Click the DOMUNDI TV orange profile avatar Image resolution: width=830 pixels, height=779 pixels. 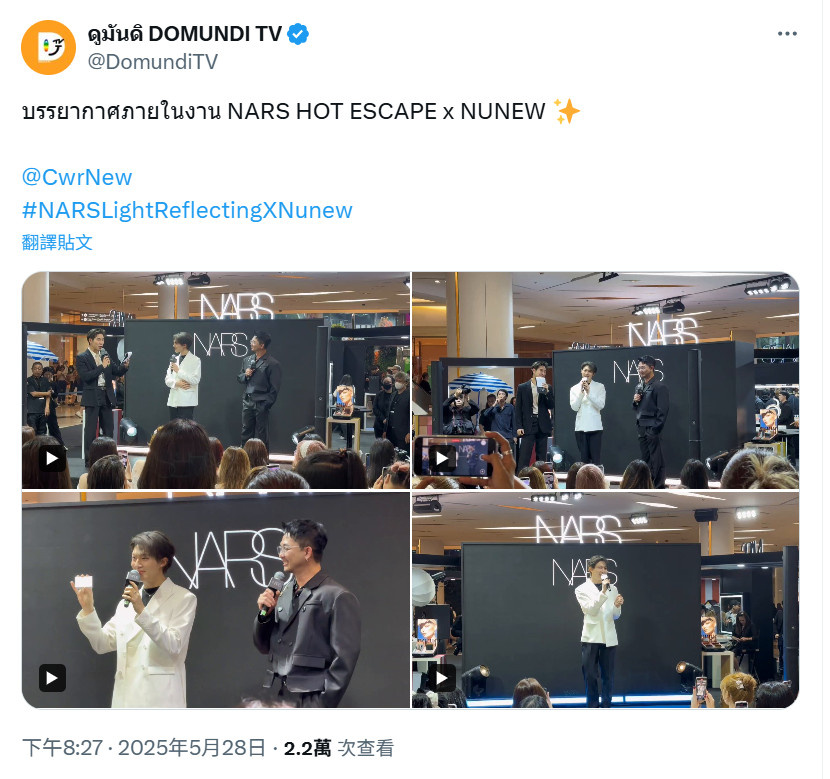pos(48,48)
